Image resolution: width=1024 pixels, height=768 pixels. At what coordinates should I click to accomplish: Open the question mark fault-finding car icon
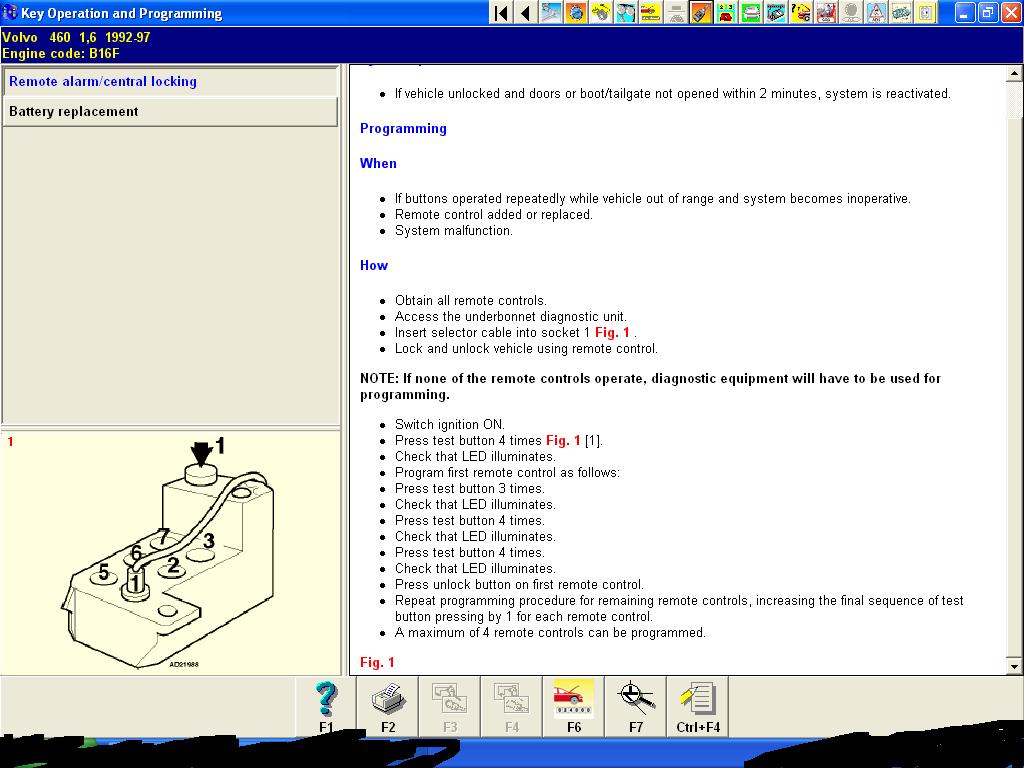coord(801,12)
